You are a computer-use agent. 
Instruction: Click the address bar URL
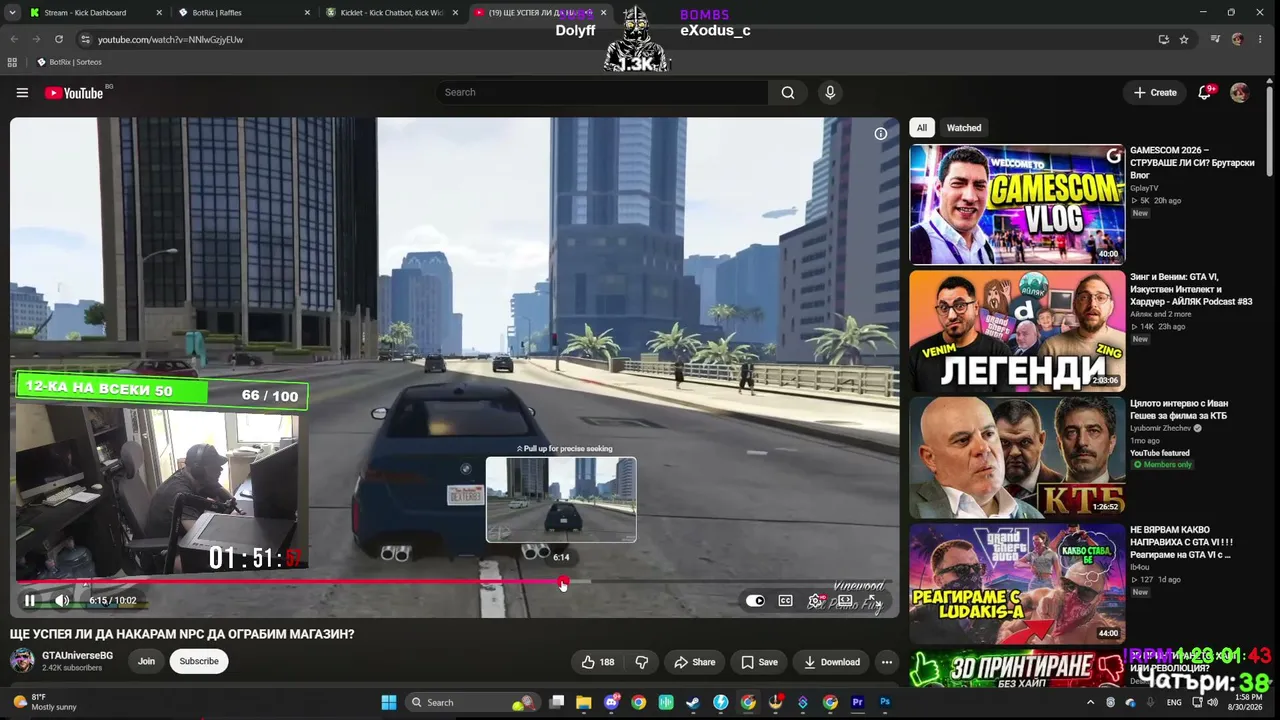[170, 40]
